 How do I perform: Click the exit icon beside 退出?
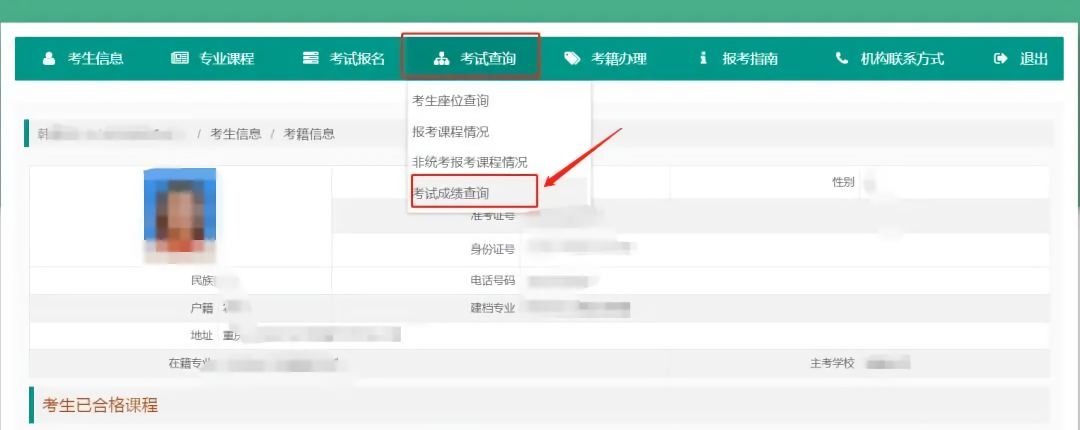point(1001,59)
